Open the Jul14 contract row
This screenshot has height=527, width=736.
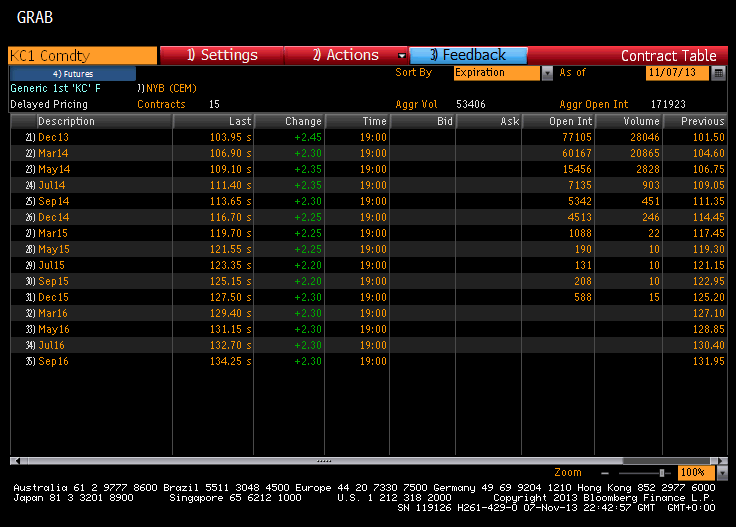tap(368, 185)
